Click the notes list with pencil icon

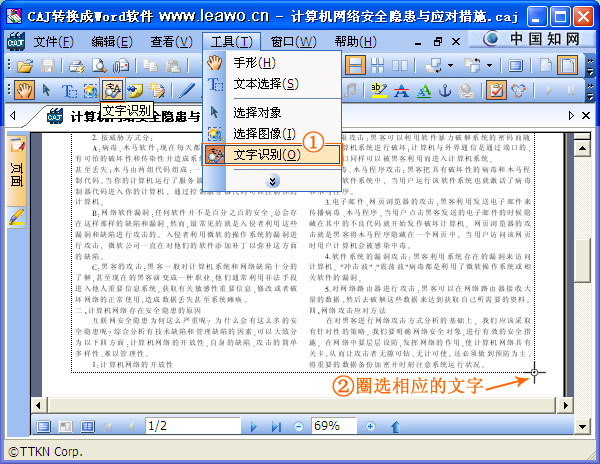(x=157, y=91)
